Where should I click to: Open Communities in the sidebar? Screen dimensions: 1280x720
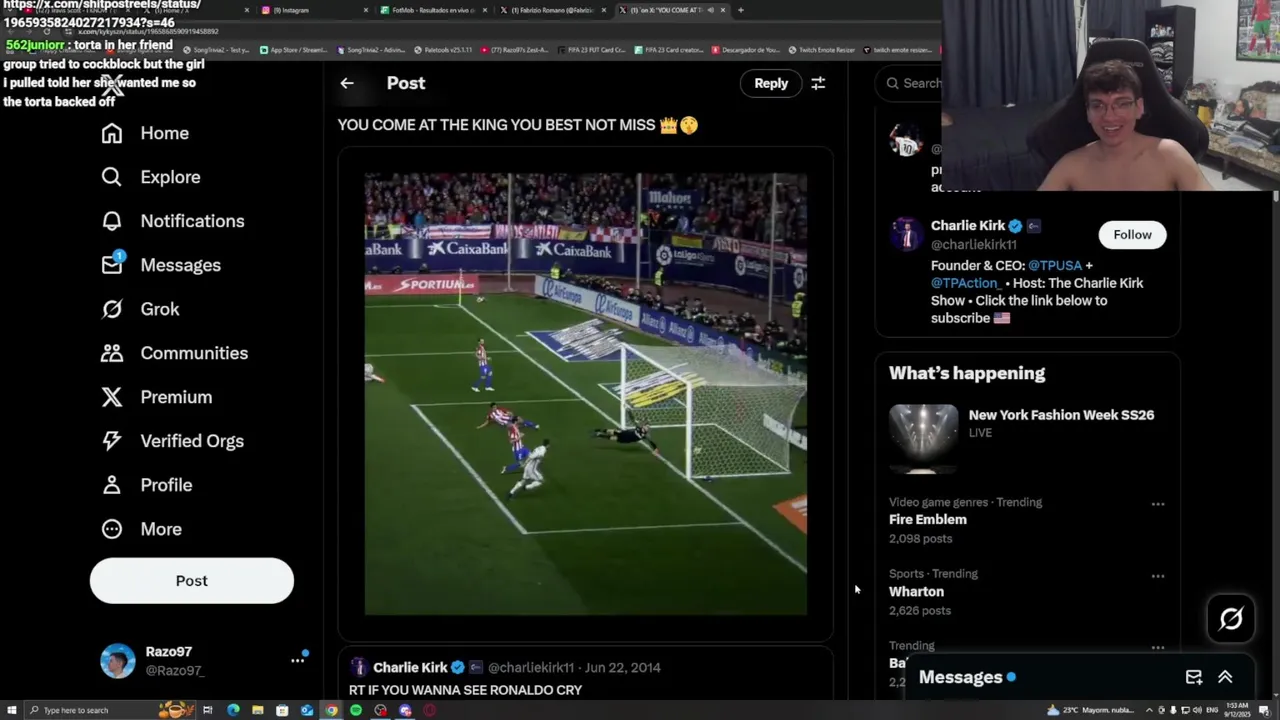pyautogui.click(x=174, y=353)
